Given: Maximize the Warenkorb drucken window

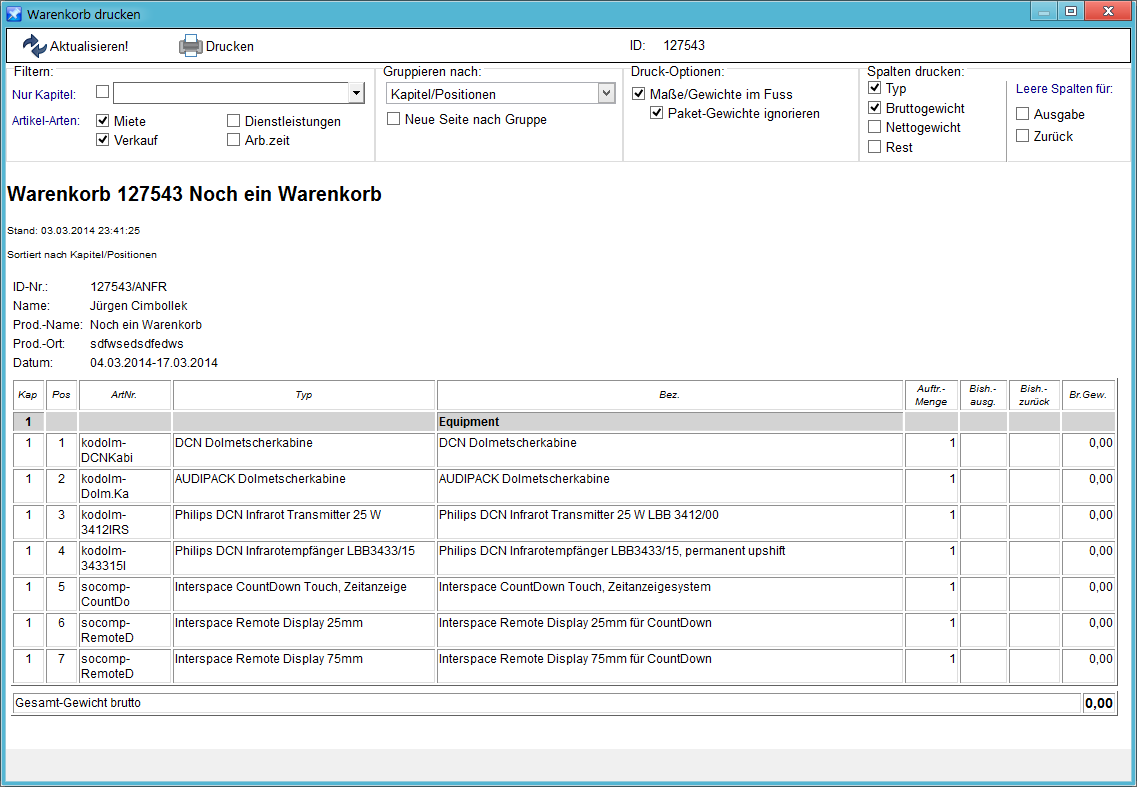Looking at the screenshot, I should pos(1070,12).
